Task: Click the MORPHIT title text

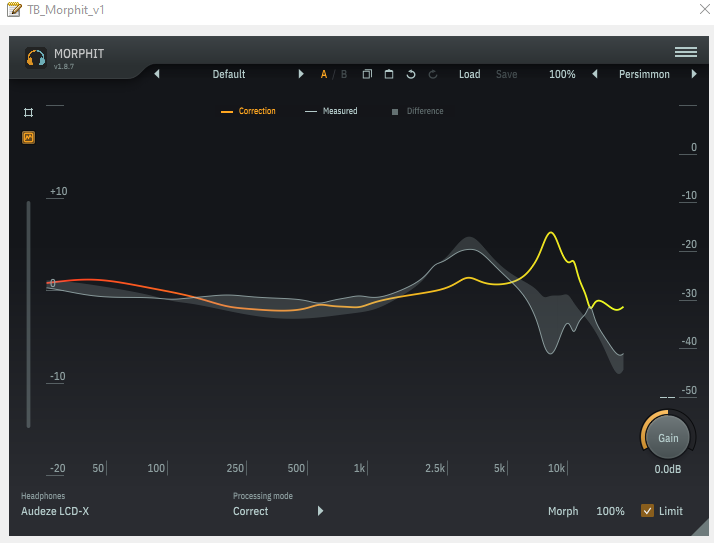Action: pos(79,54)
